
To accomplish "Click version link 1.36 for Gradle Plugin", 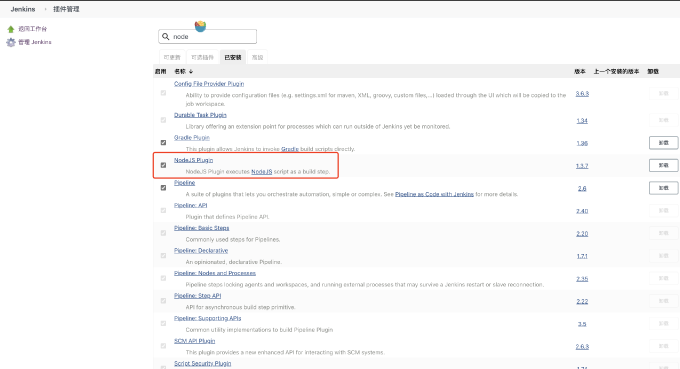I will pos(582,143).
